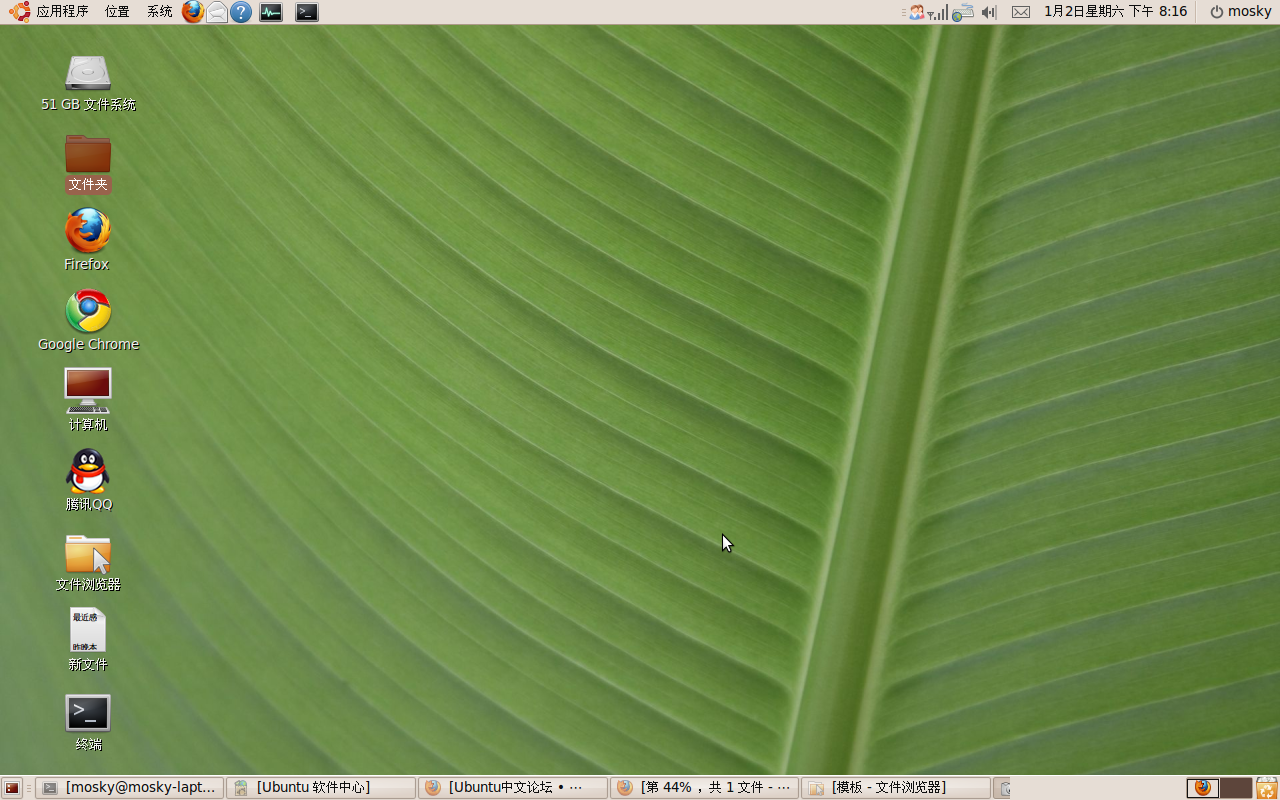1280x800 pixels.
Task: Select the 文件夹 folder on desktop
Action: (88, 163)
